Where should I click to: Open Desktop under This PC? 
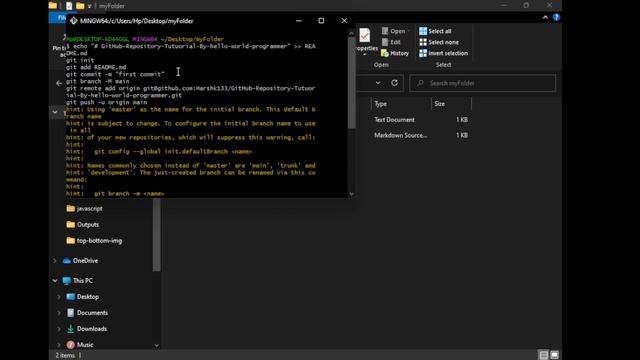(83, 297)
